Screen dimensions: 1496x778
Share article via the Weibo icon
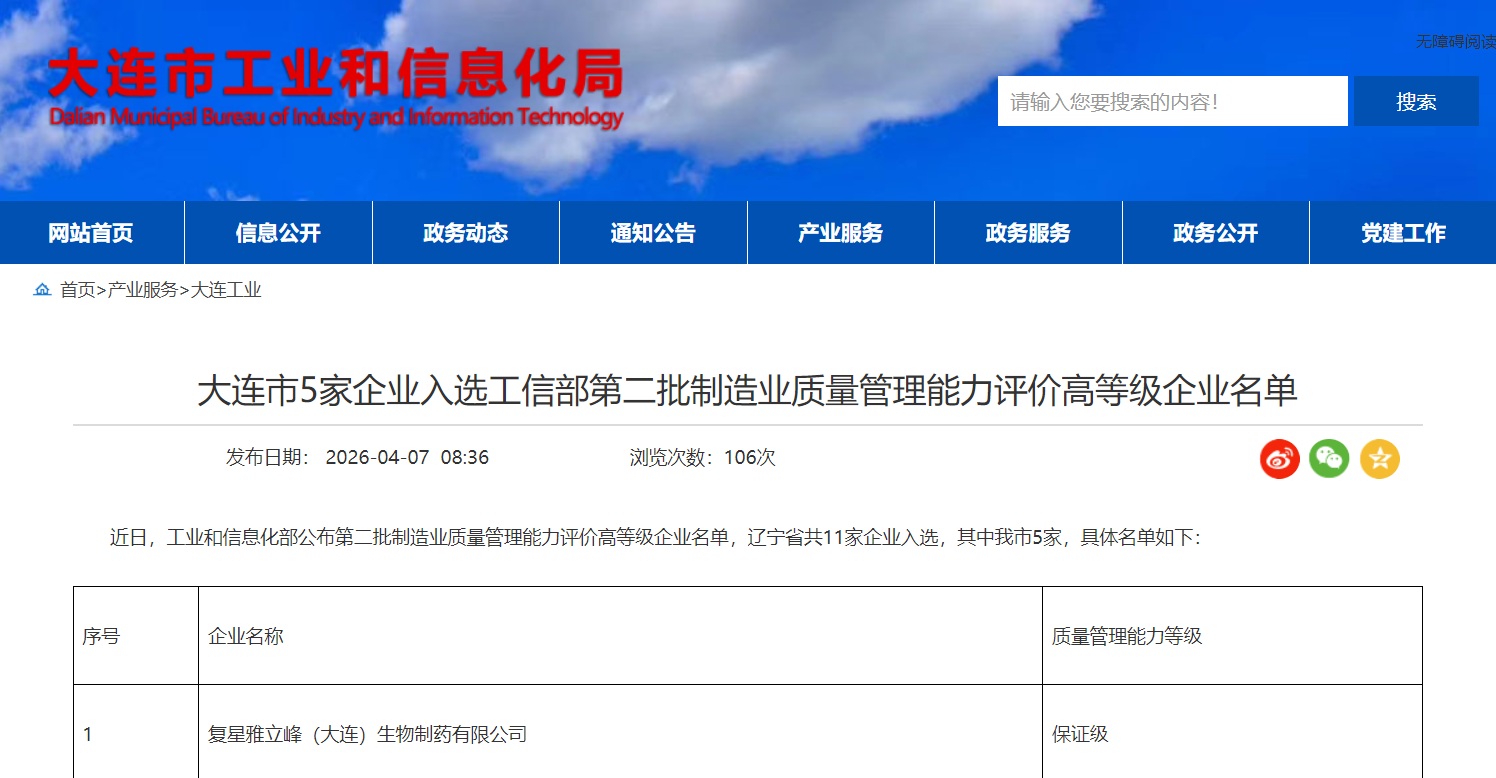click(1279, 459)
